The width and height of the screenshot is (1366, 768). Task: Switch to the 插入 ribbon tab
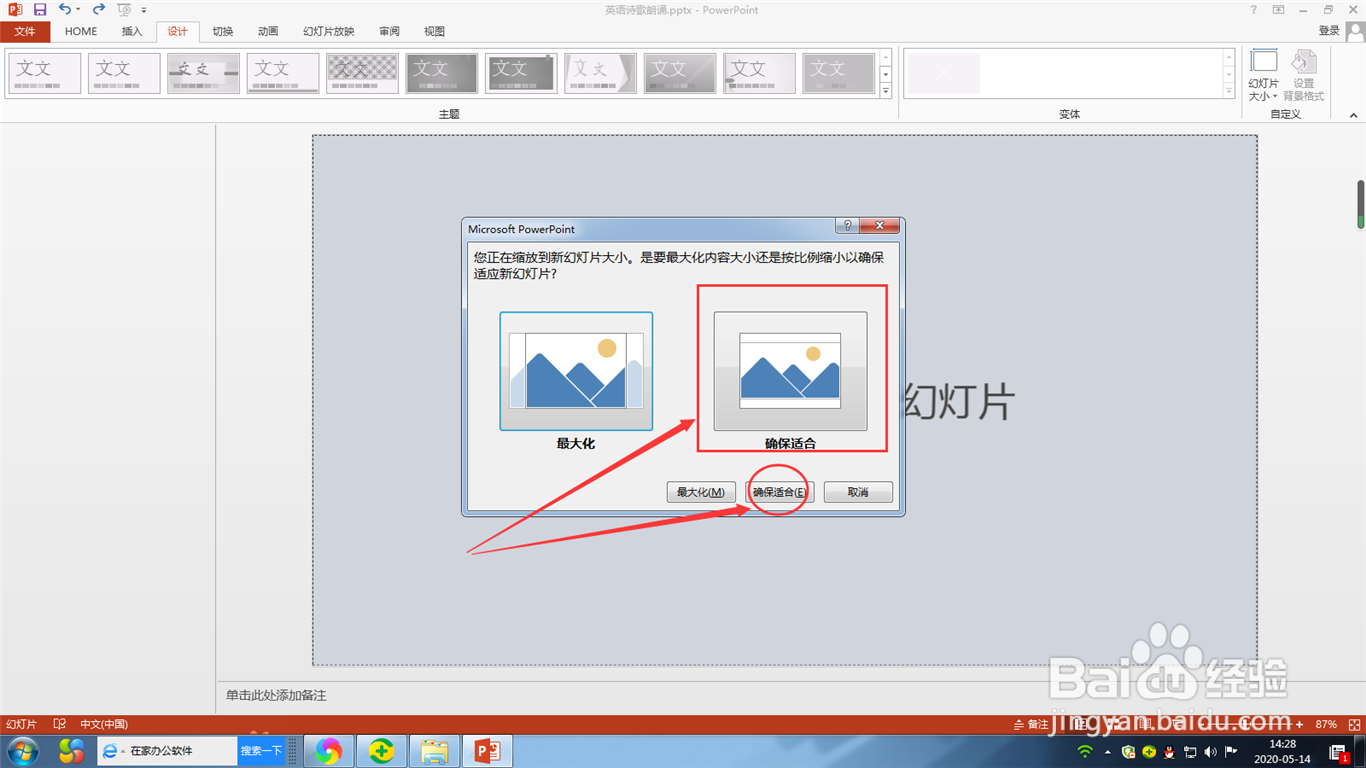coord(132,31)
